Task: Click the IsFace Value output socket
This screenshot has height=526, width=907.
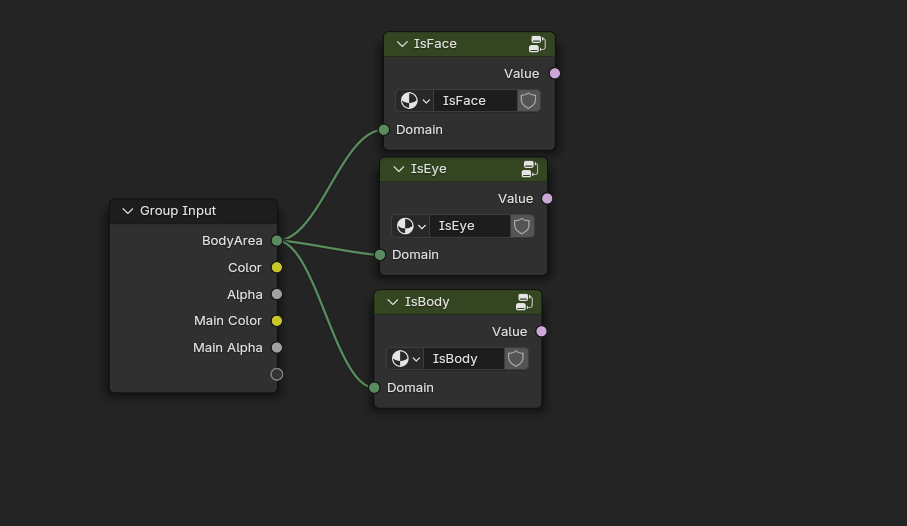Action: [x=555, y=74]
